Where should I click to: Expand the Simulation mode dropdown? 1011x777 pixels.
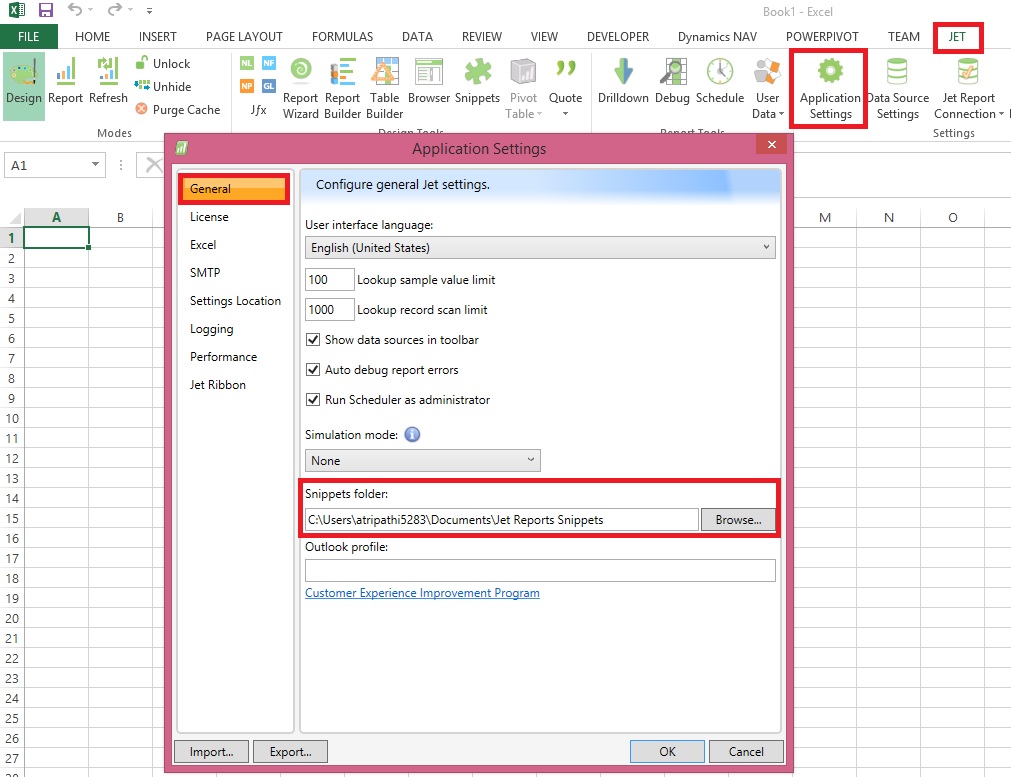click(x=422, y=460)
